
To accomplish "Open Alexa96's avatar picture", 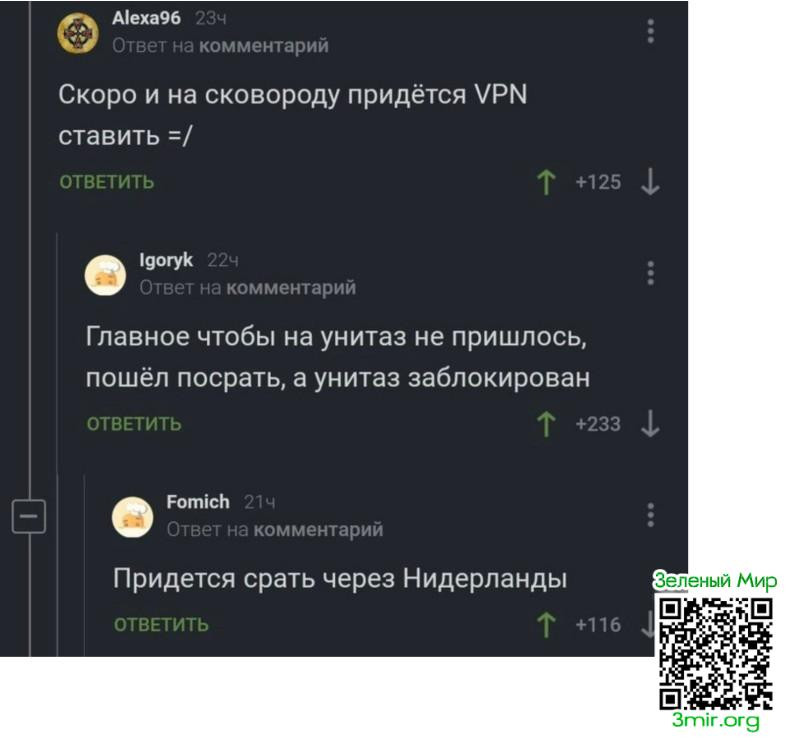I will click(78, 33).
